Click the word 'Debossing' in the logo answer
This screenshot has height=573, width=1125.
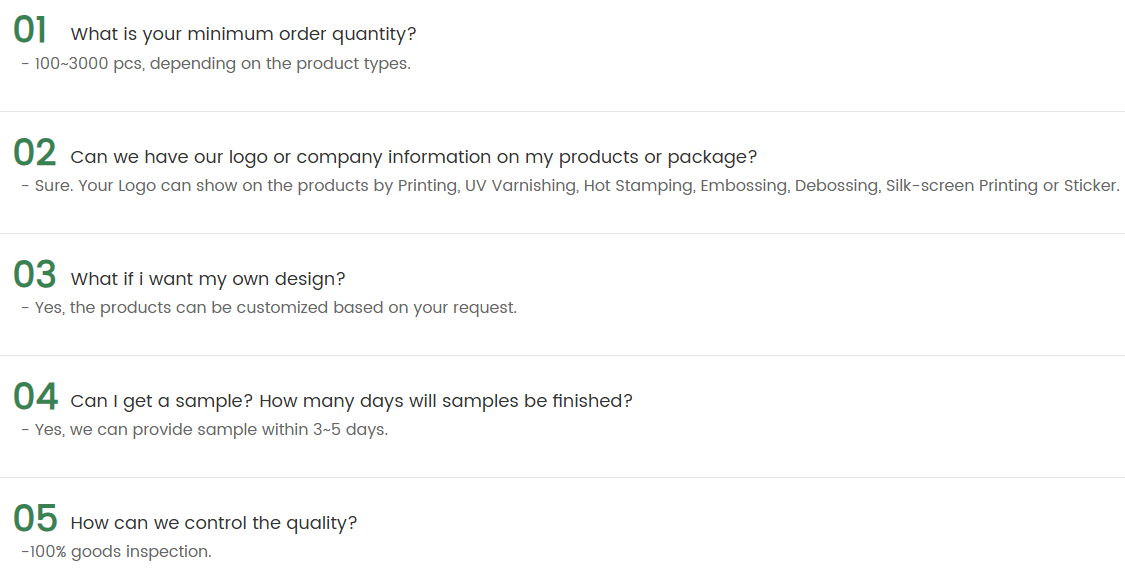835,186
